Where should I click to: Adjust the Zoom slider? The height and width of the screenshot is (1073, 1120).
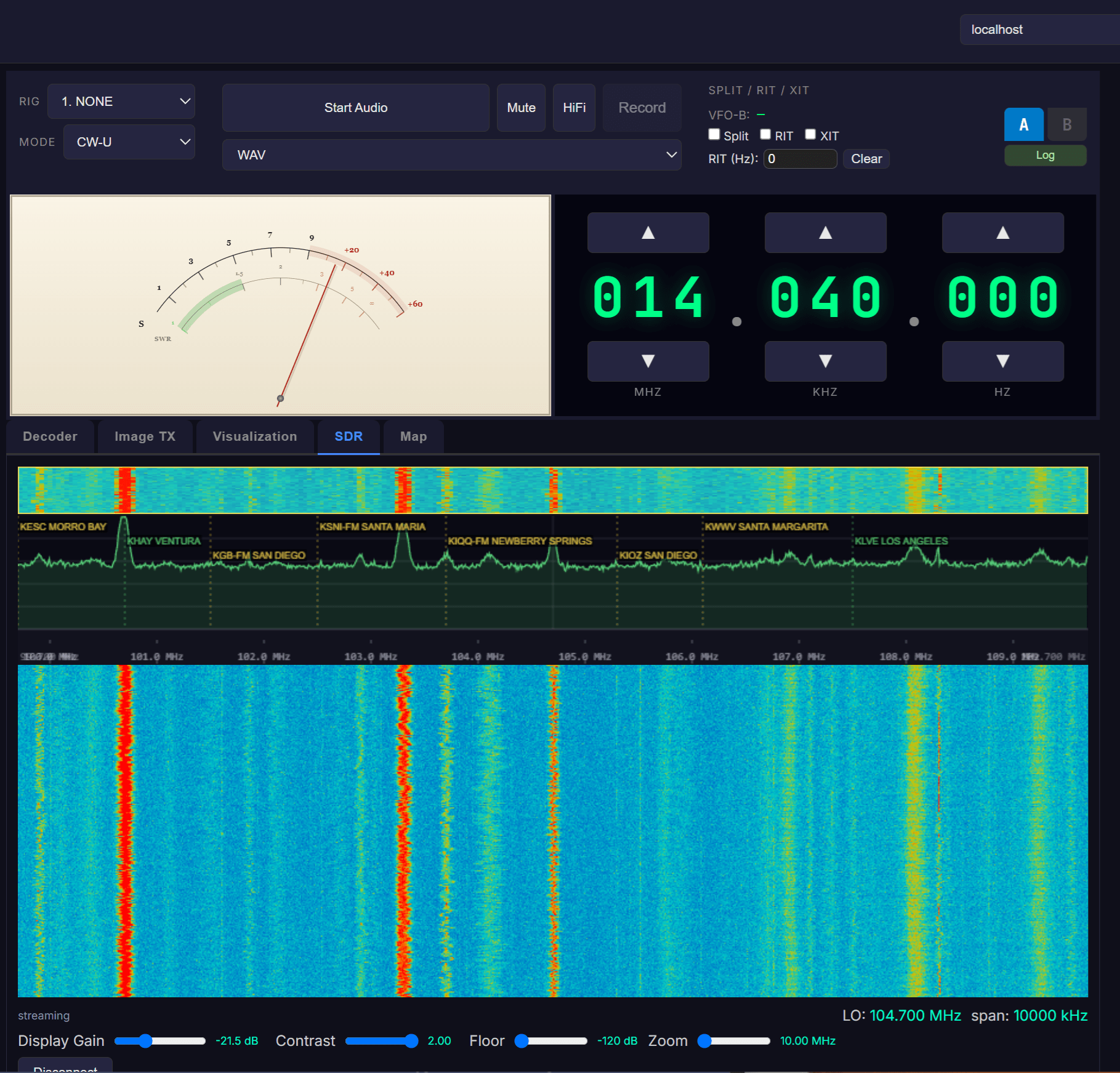pyautogui.click(x=734, y=1041)
